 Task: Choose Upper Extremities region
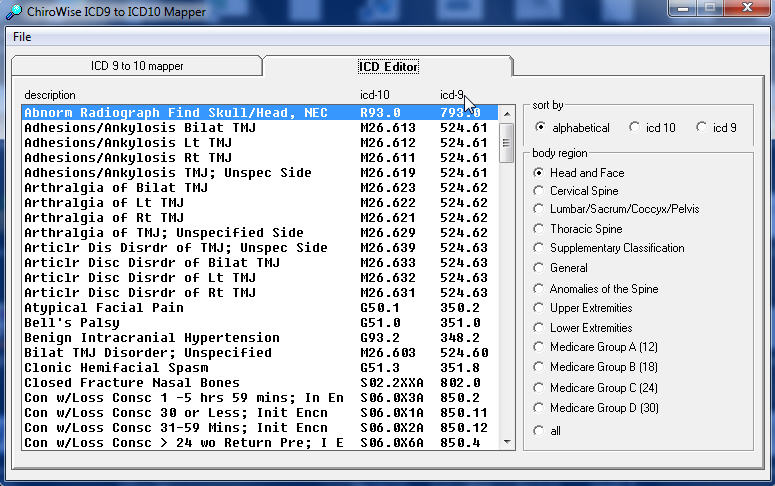tap(583, 308)
